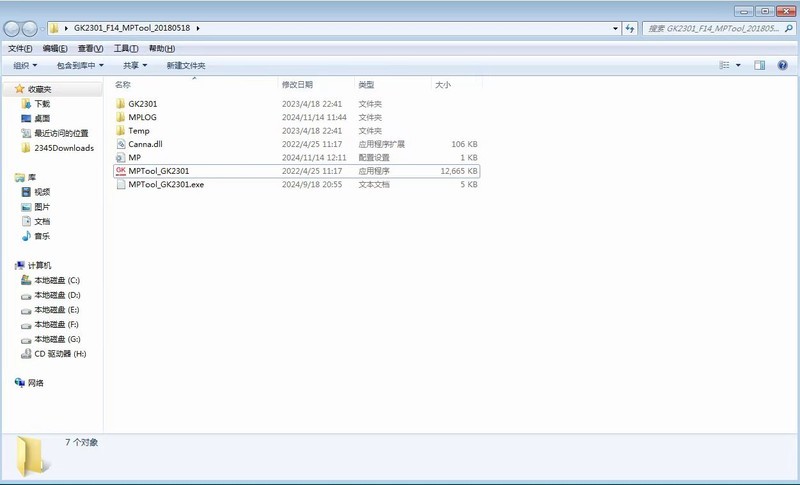Toggle the preview pane icon
The image size is (800, 485).
759,65
